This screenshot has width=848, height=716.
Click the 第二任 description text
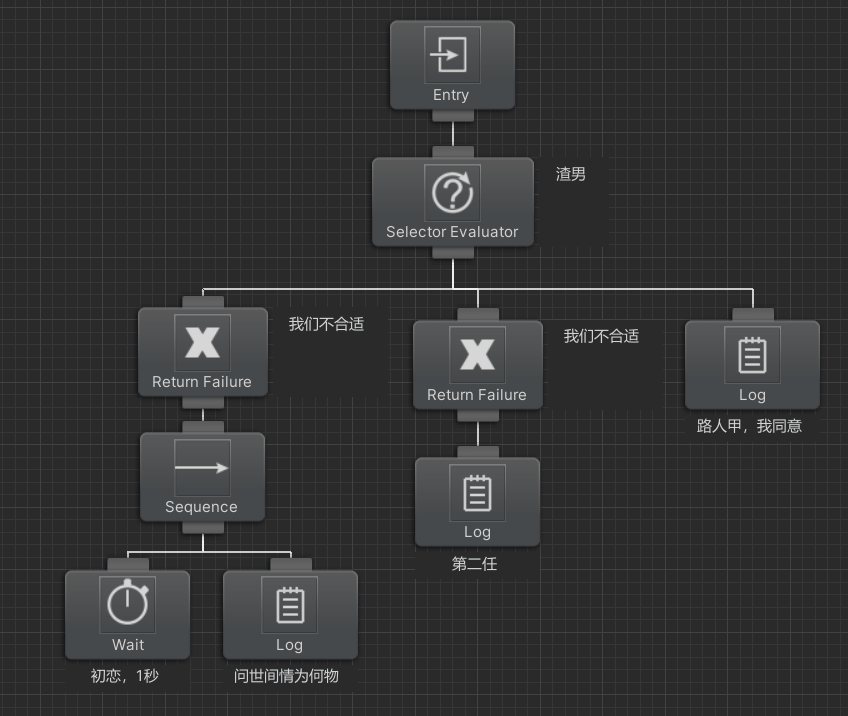(474, 564)
